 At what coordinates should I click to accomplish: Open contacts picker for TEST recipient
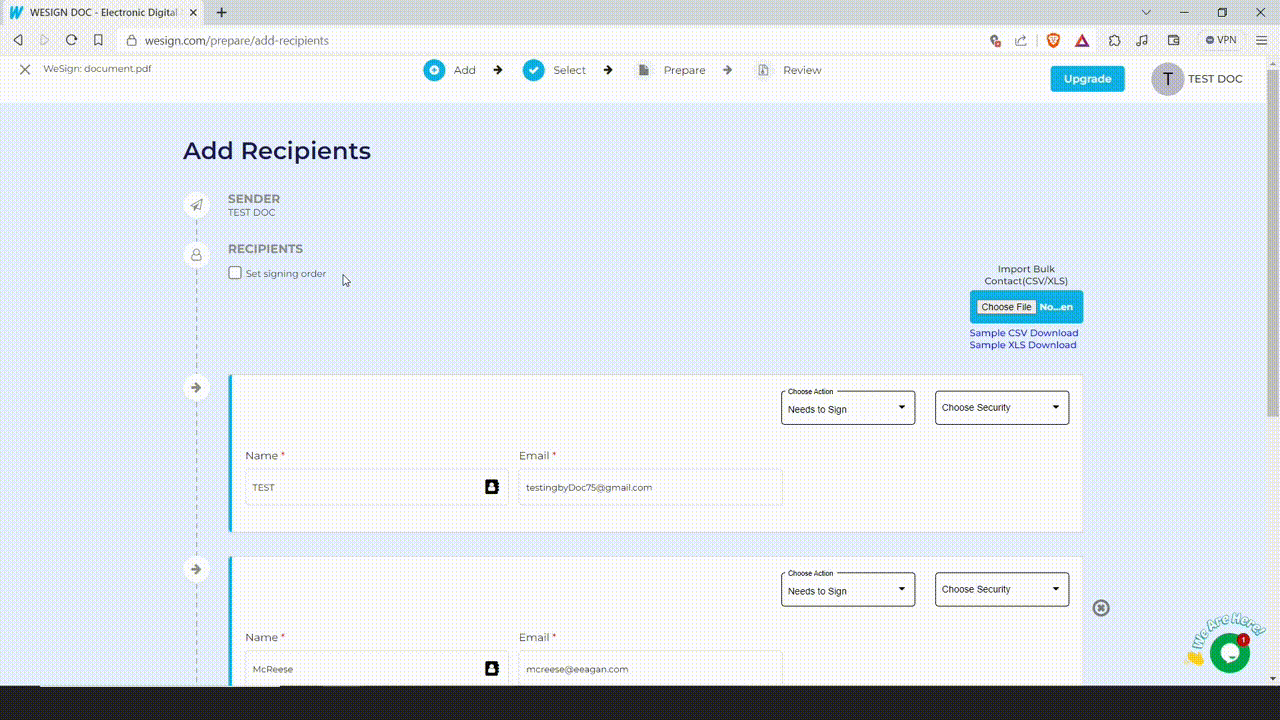[491, 487]
